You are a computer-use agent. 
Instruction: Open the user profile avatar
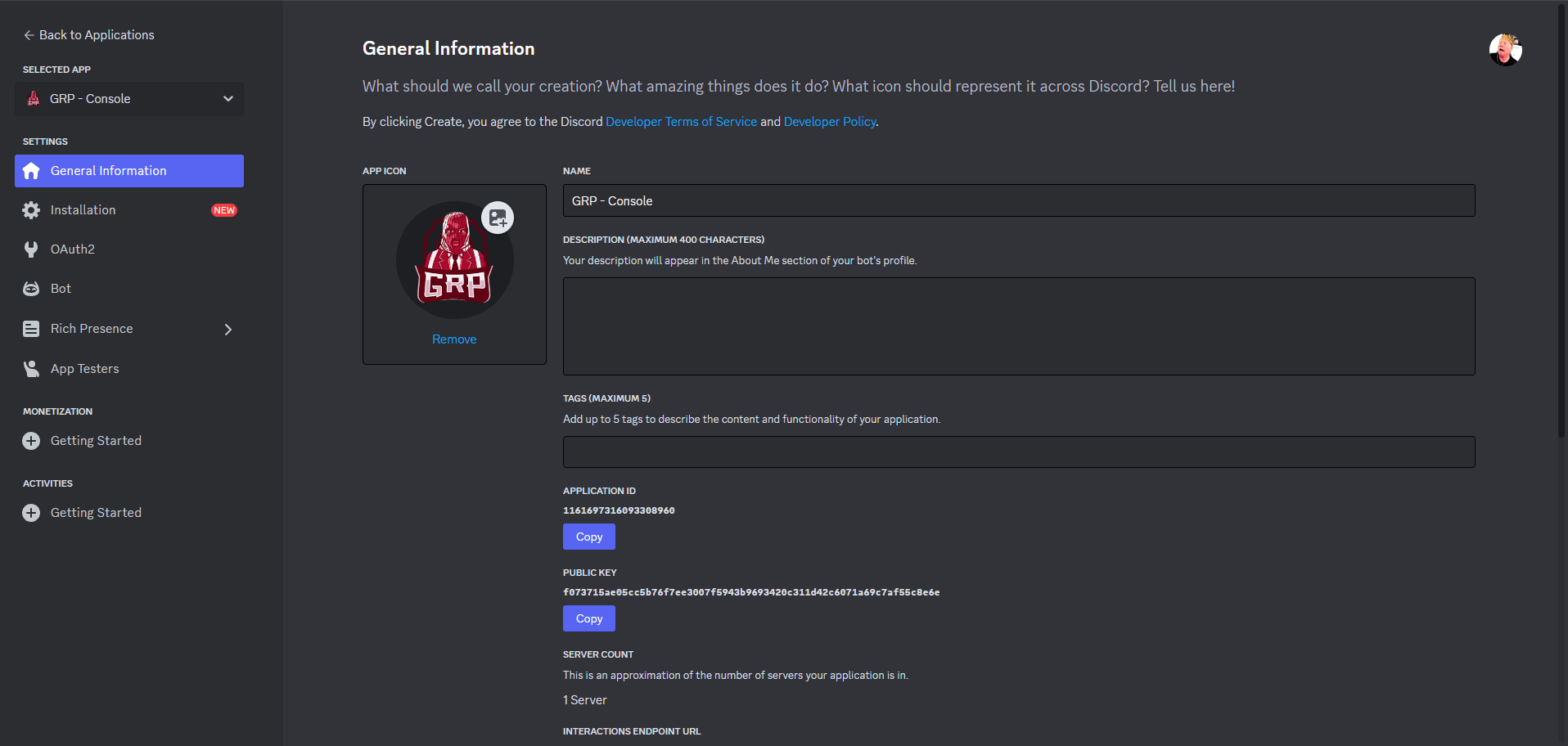[x=1505, y=50]
